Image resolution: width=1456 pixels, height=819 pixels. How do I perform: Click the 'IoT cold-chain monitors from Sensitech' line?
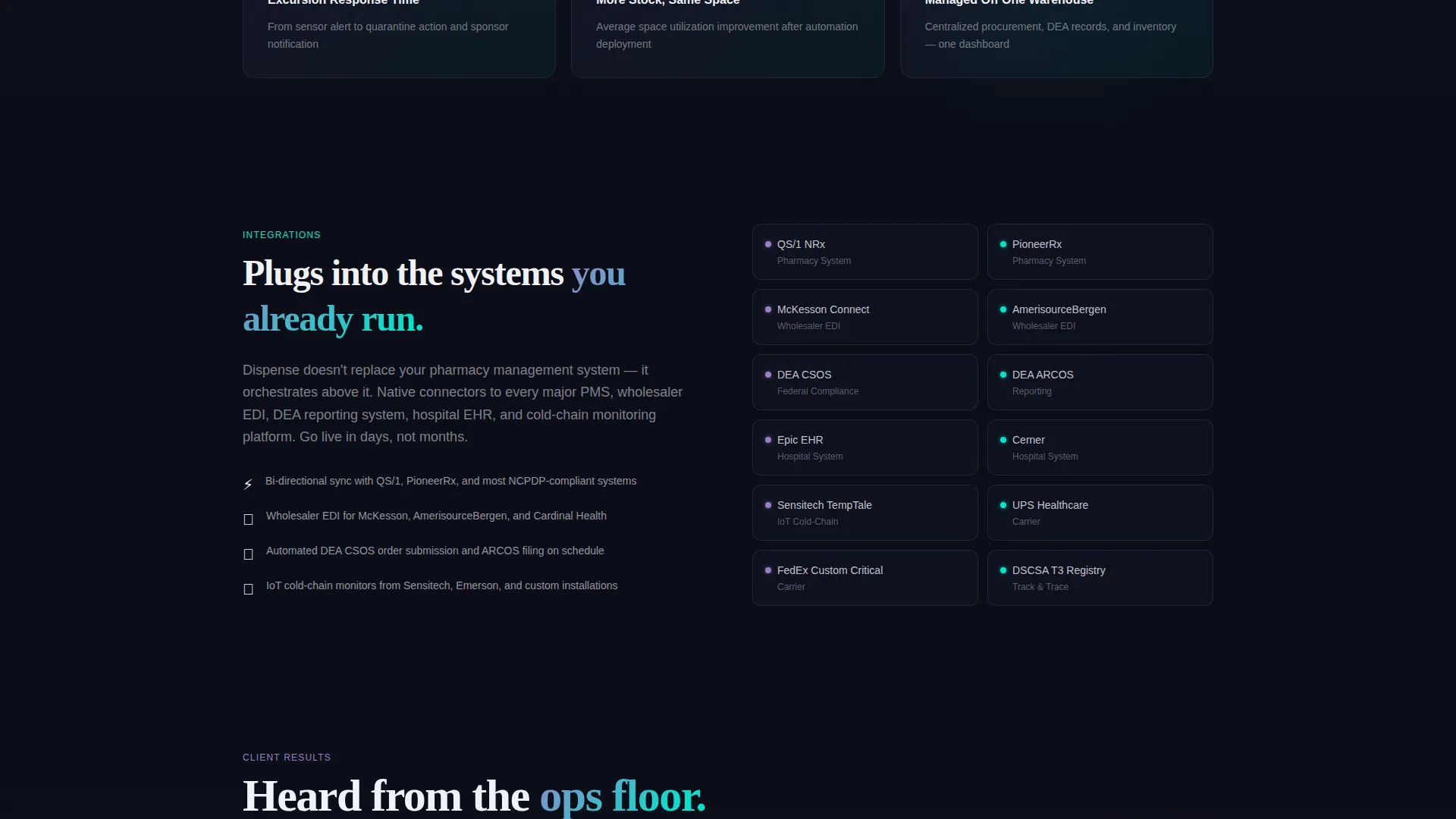[441, 585]
